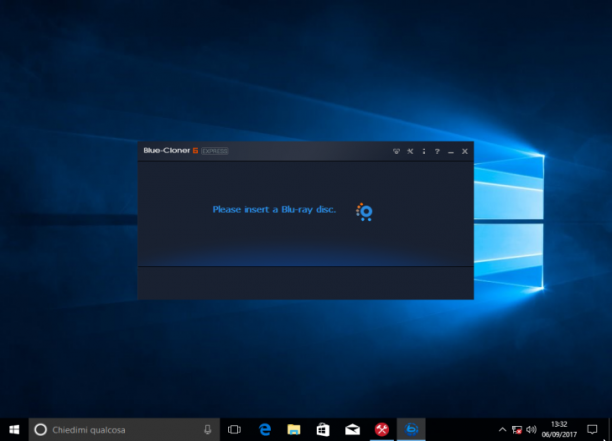Open File Explorer from taskbar
Image resolution: width=612 pixels, height=441 pixels.
(294, 430)
